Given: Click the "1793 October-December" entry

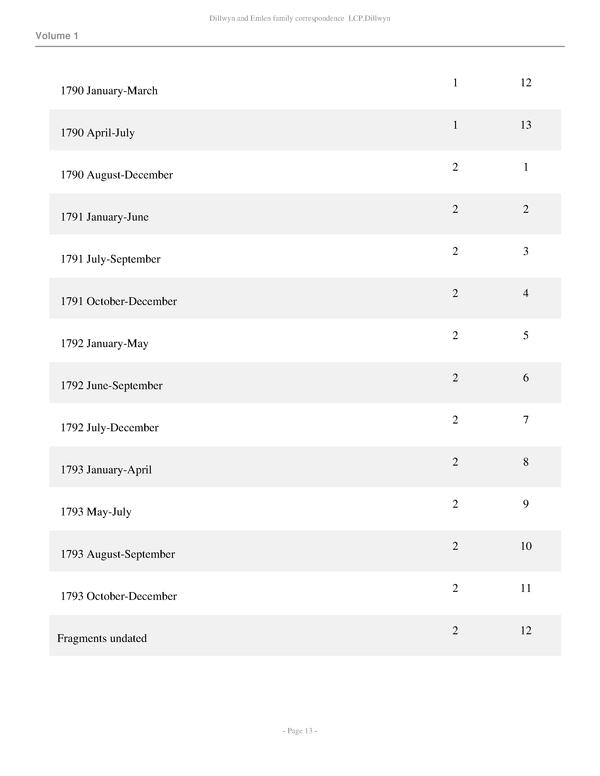Looking at the screenshot, I should click(x=118, y=596).
